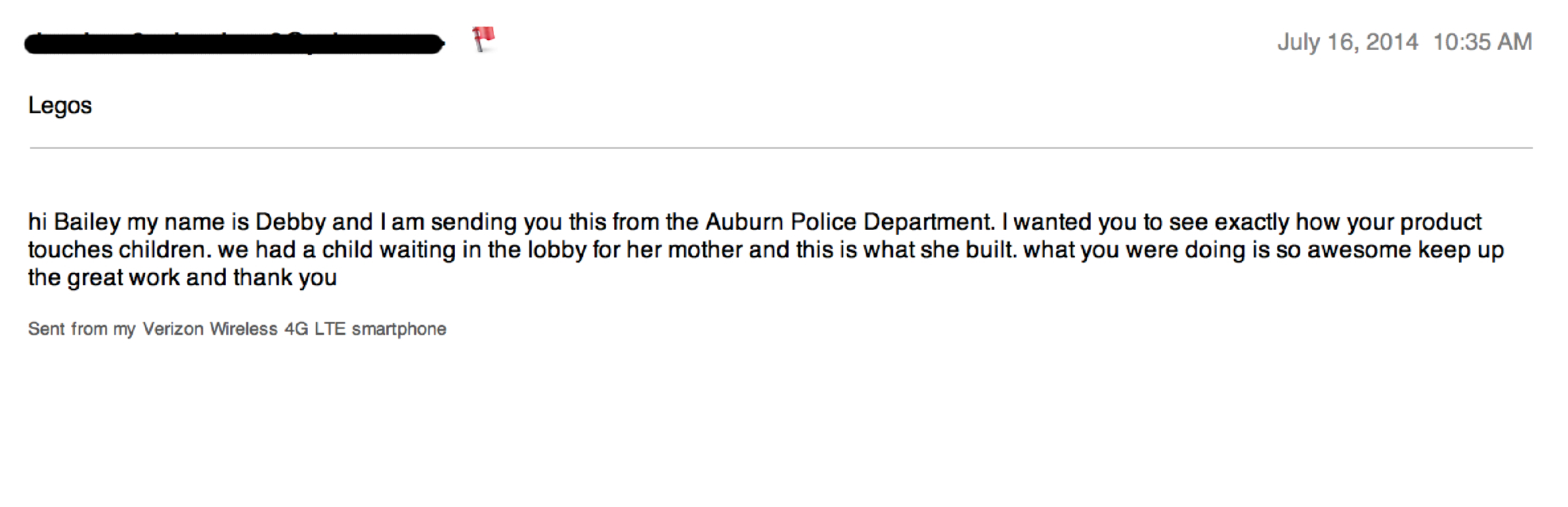Click the 10:35 AM timestamp
The height and width of the screenshot is (507, 1568).
pyautogui.click(x=1482, y=42)
